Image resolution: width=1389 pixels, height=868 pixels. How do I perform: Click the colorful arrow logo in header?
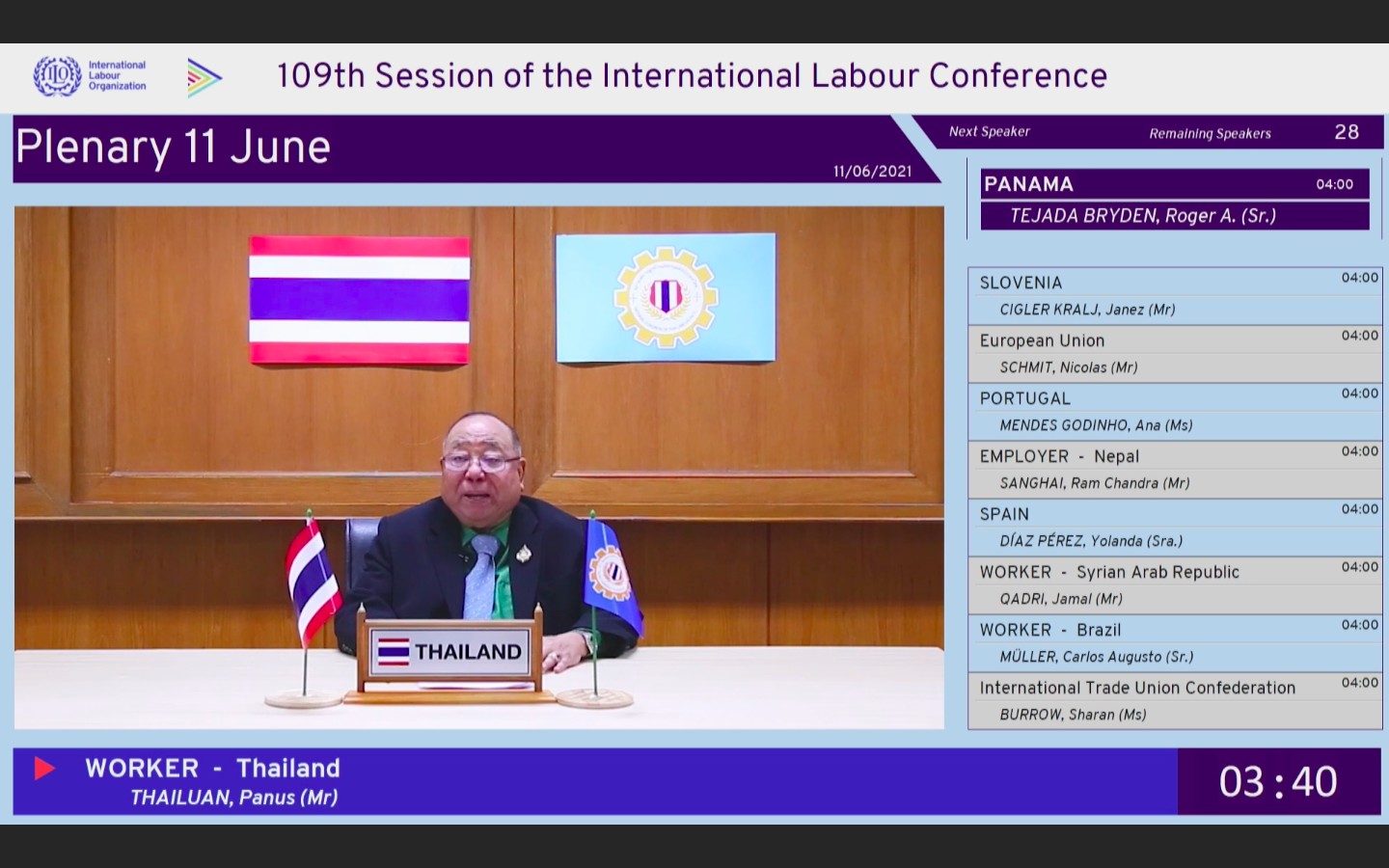pyautogui.click(x=204, y=78)
